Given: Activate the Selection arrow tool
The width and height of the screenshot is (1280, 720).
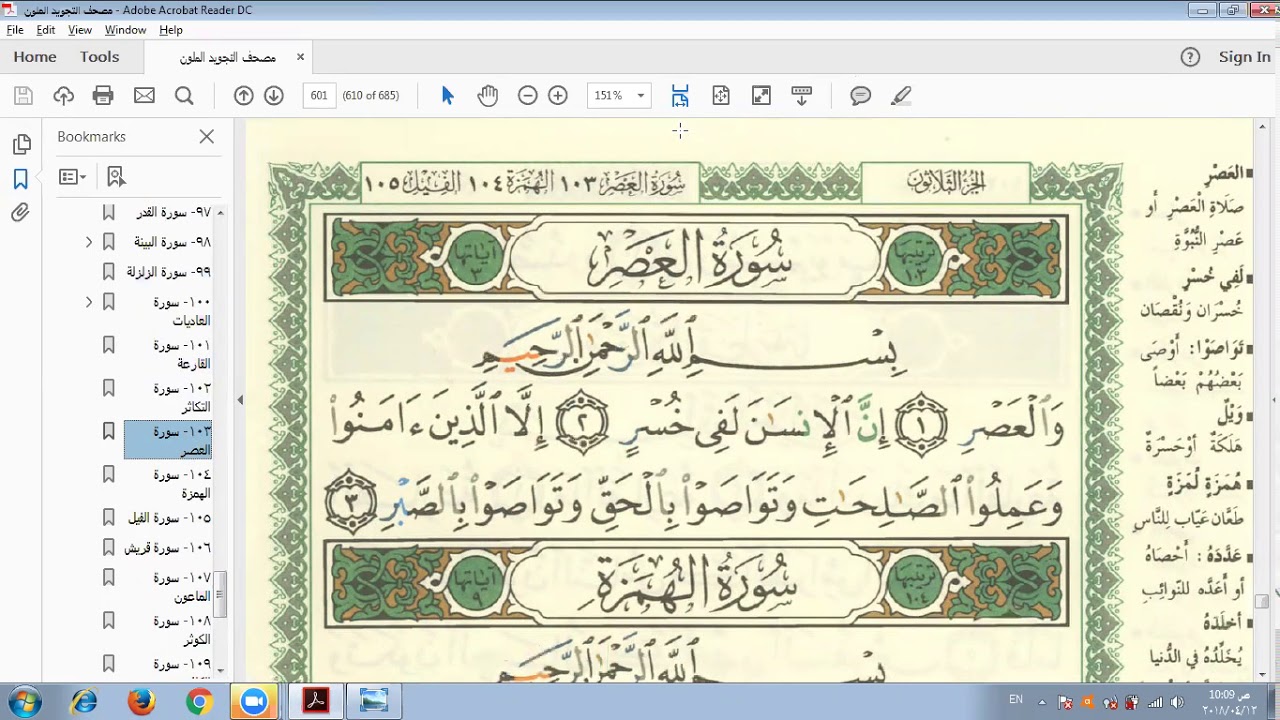Looking at the screenshot, I should click(447, 96).
